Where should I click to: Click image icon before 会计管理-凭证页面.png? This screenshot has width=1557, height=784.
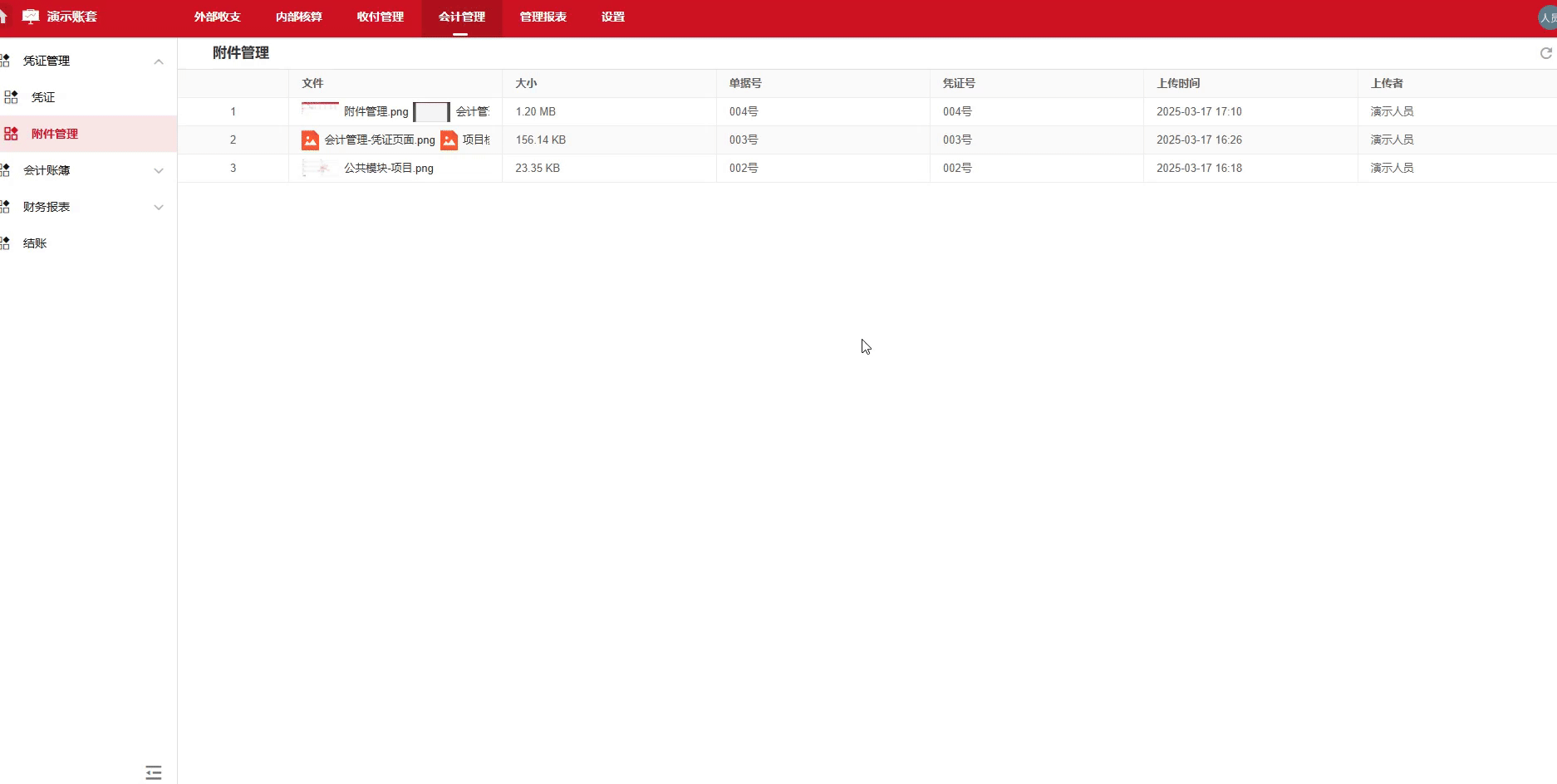point(310,140)
